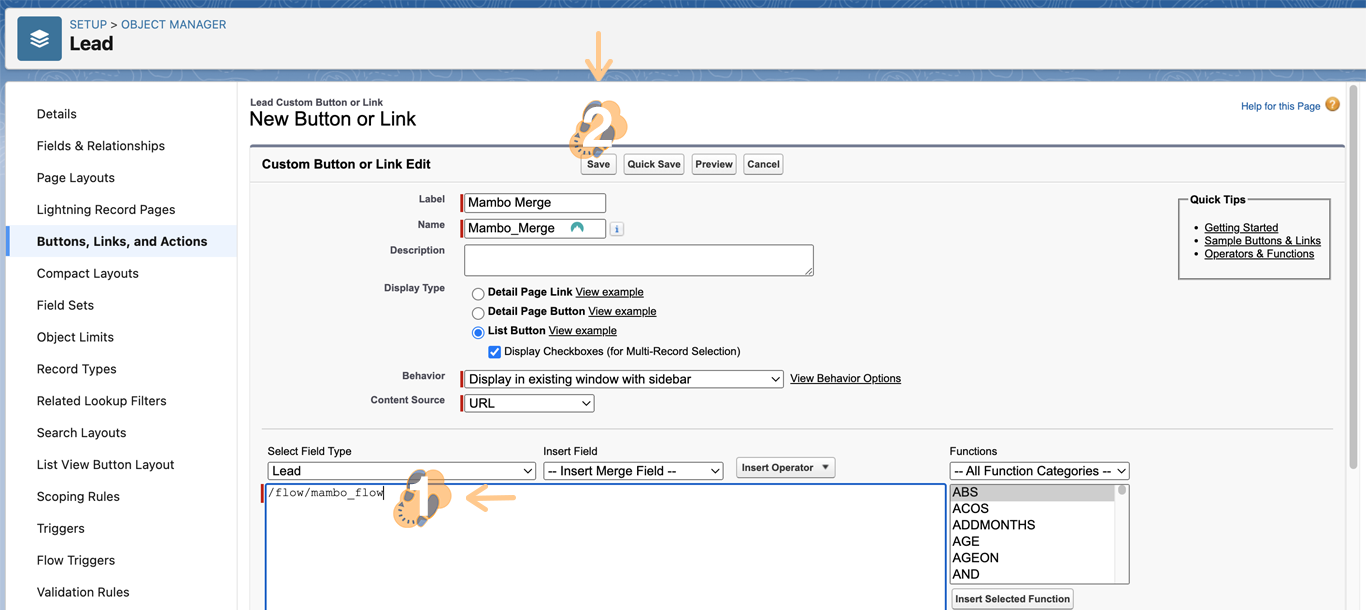The height and width of the screenshot is (610, 1366).
Task: Click the orange help question mark icon
Action: 1332,105
